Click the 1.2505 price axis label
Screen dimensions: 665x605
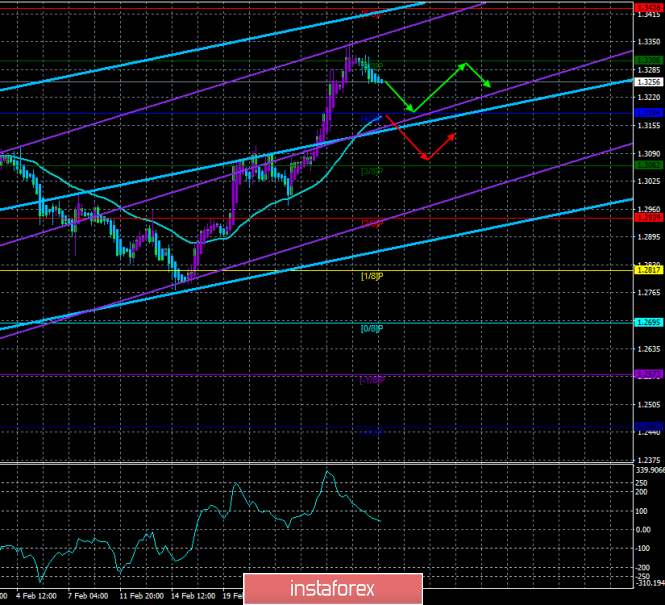[x=649, y=404]
